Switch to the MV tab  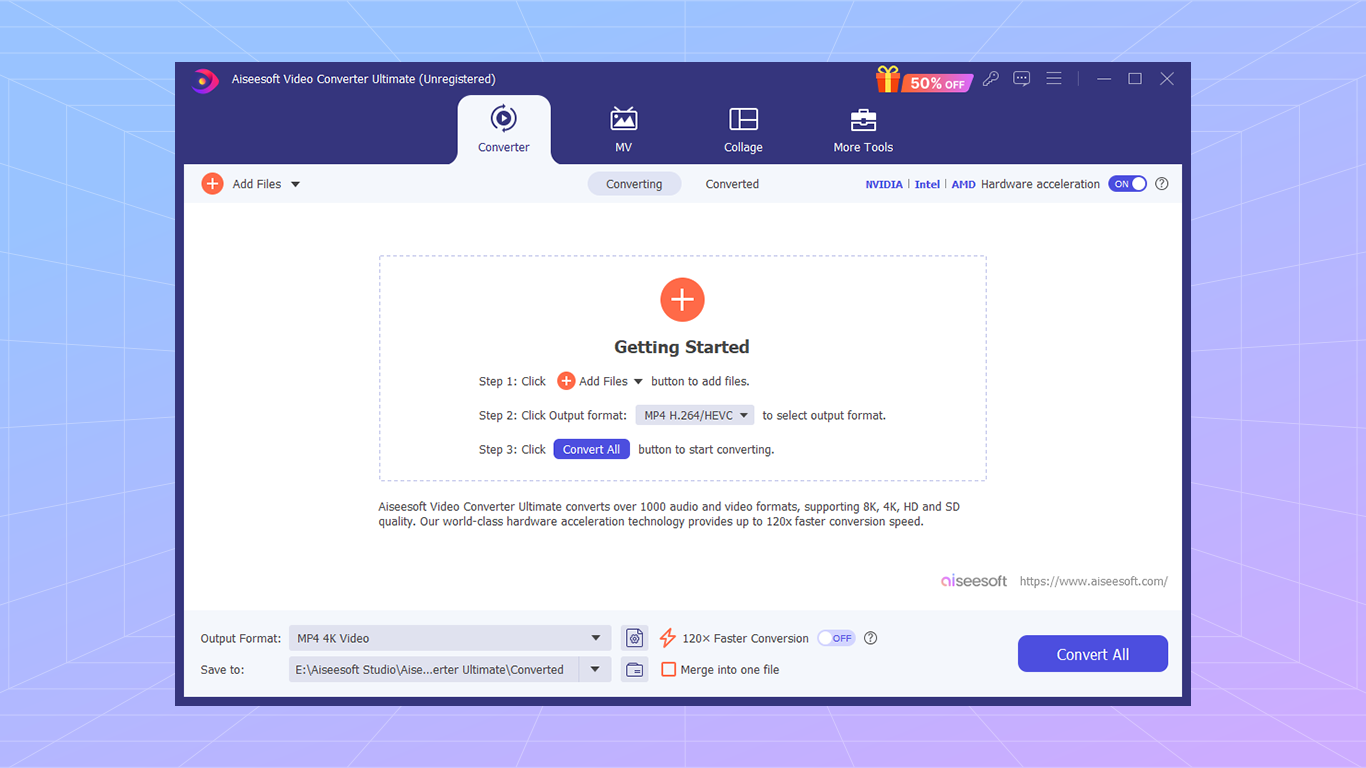point(623,130)
